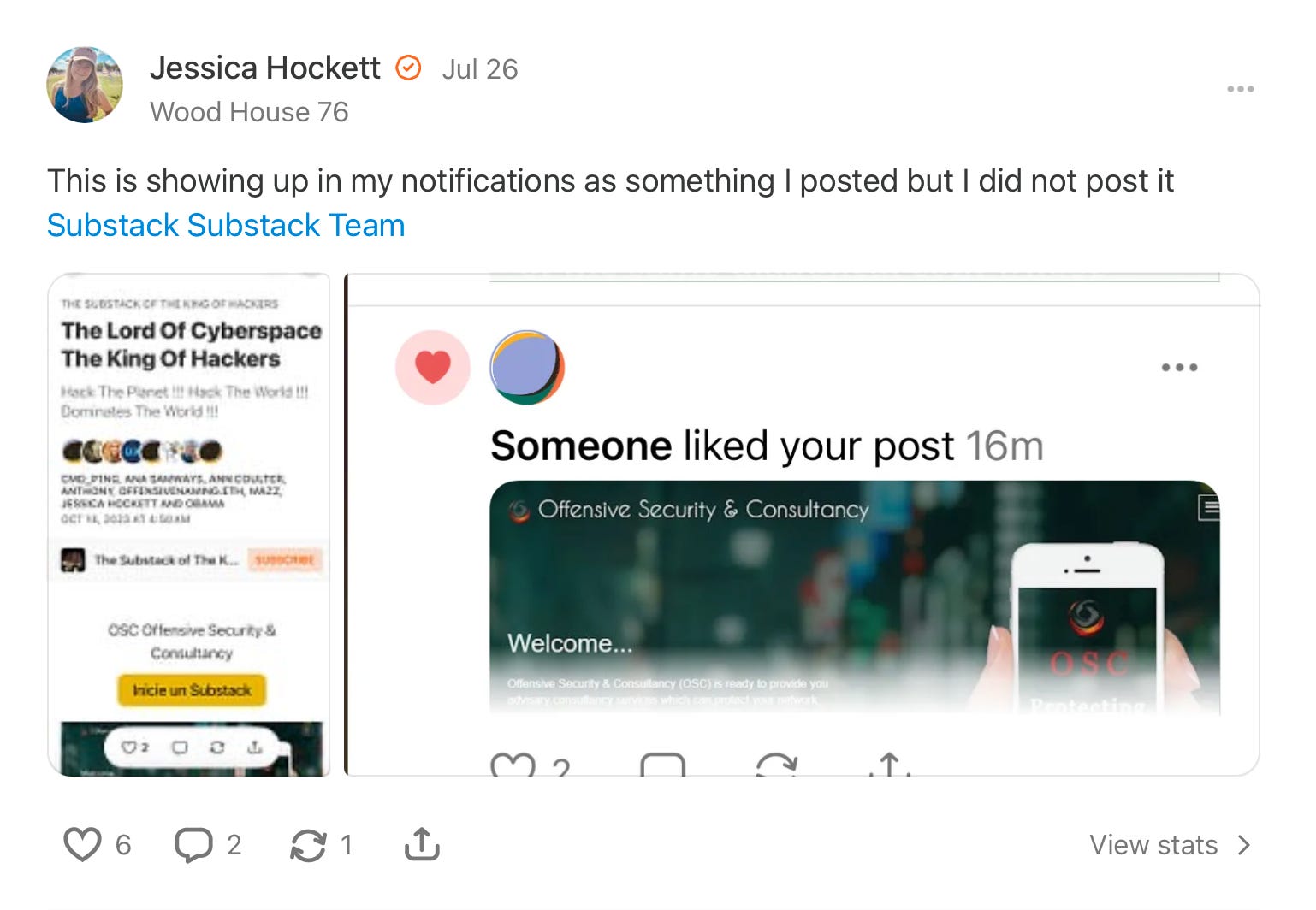1316x910 pixels.
Task: Click the three-dot menu inside the notification screenshot
Action: 1179,368
